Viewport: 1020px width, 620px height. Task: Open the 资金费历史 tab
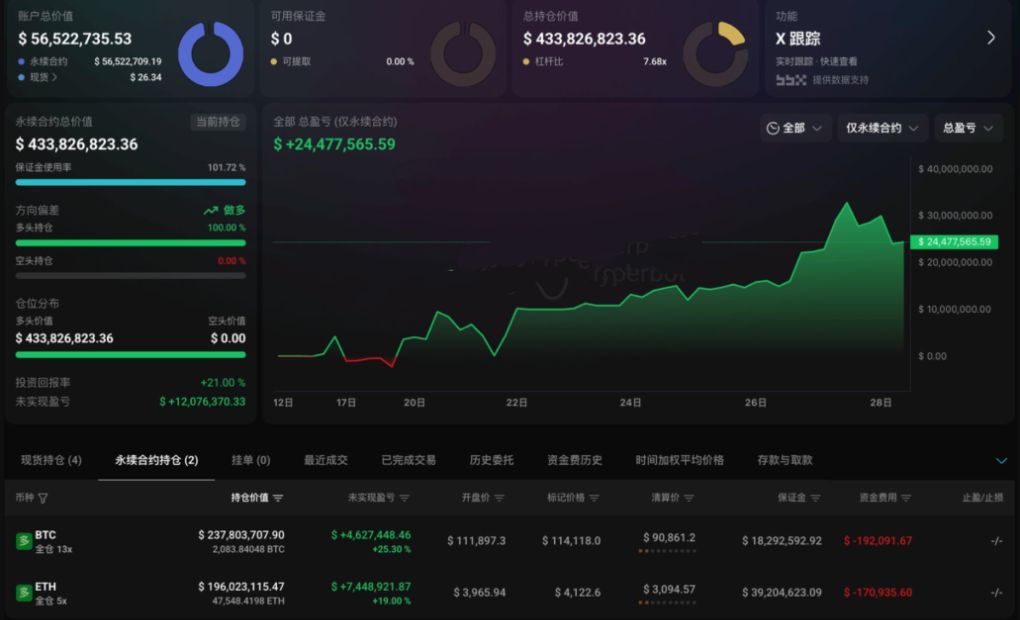(574, 460)
